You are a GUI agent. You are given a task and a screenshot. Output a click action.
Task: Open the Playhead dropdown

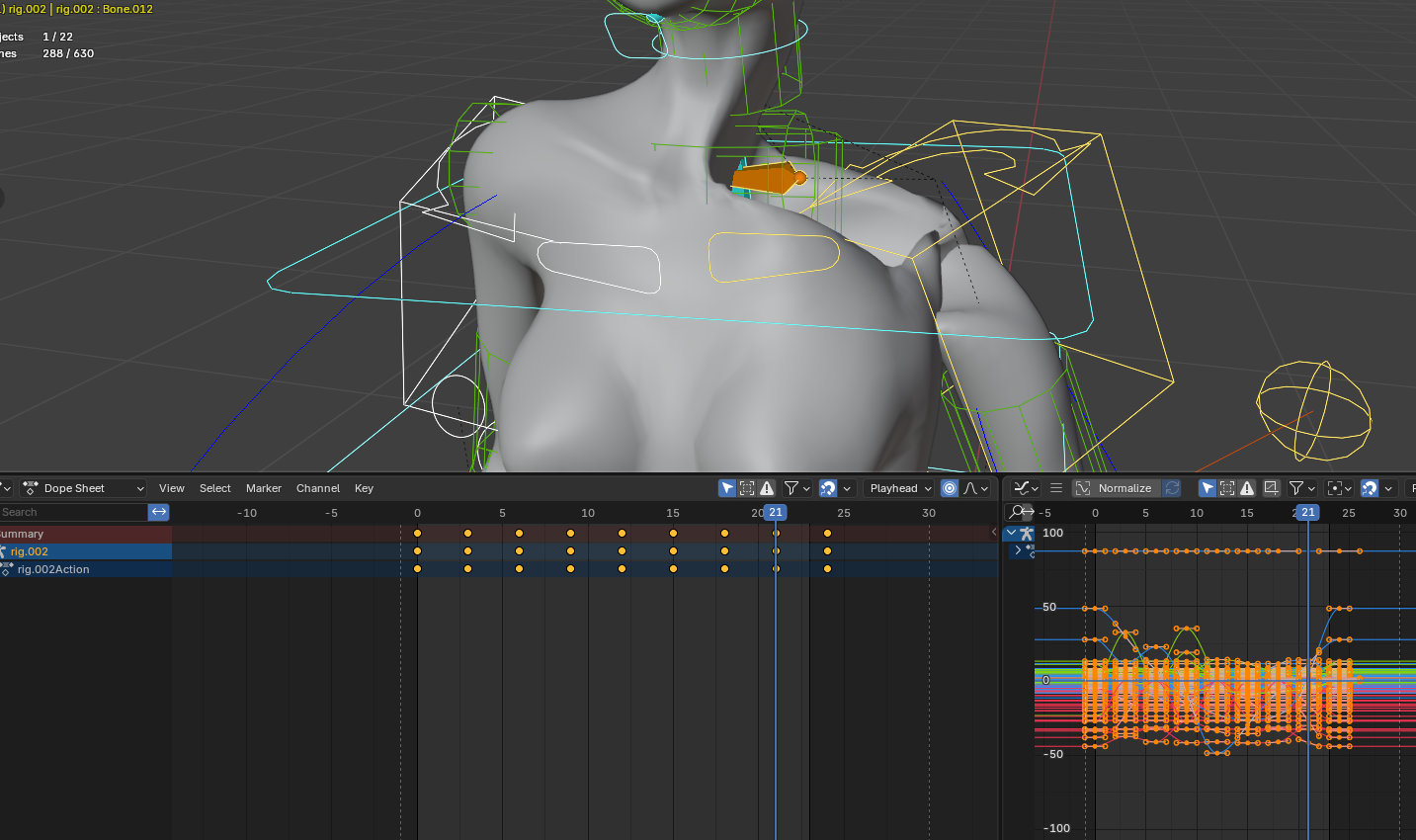click(900, 488)
